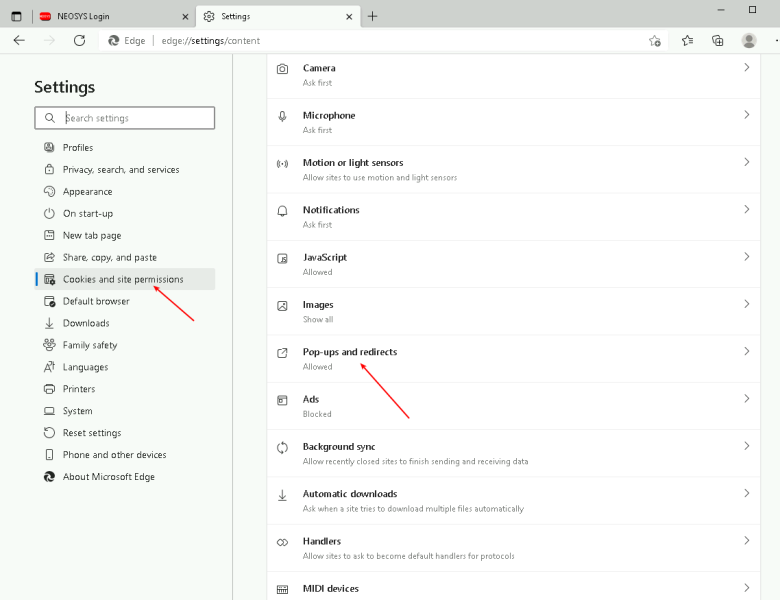The image size is (780, 600).
Task: Open Reset settings page
Action: (125, 432)
